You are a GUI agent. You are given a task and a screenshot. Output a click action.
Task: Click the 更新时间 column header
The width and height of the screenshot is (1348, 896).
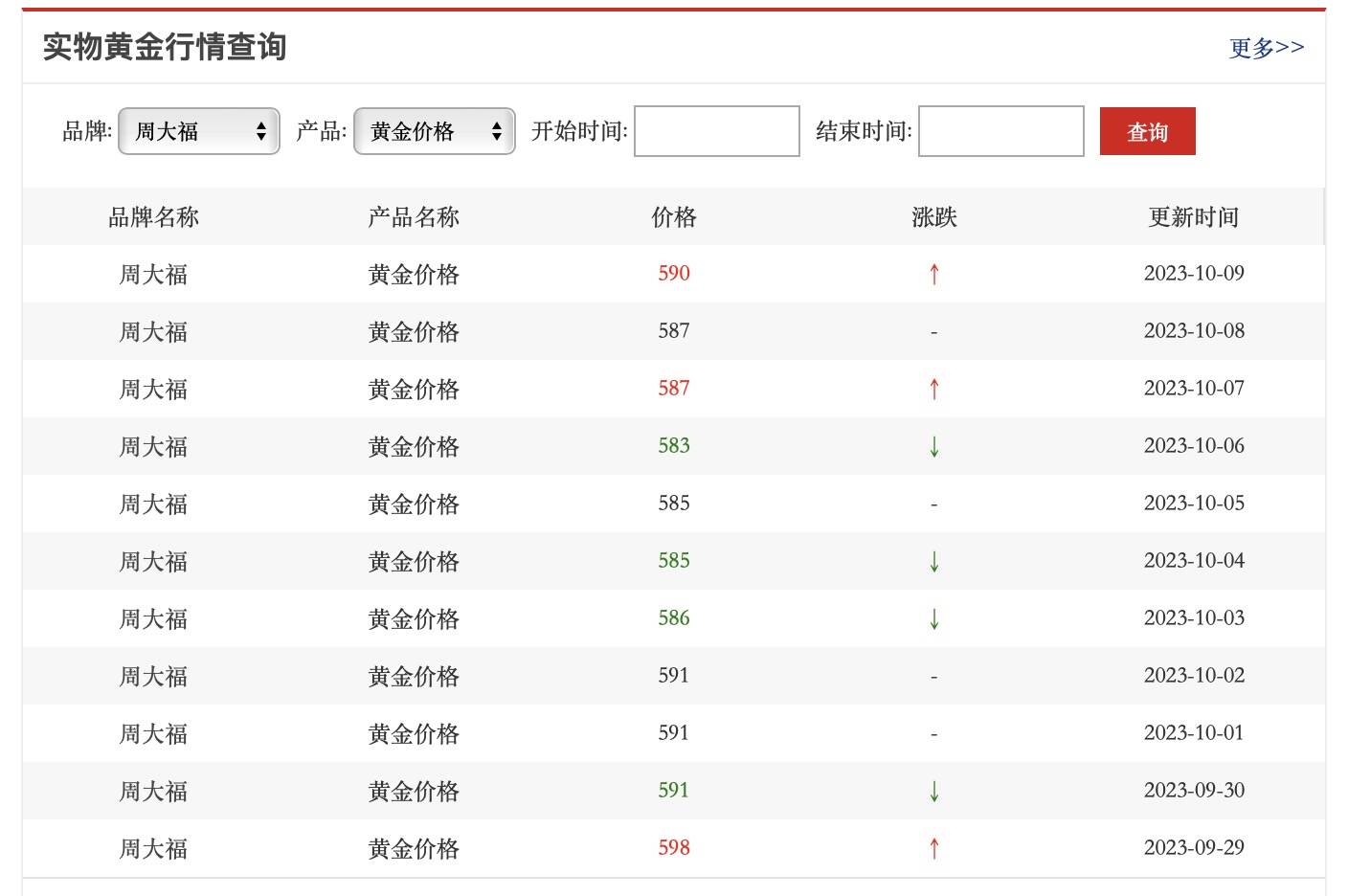tap(1194, 217)
